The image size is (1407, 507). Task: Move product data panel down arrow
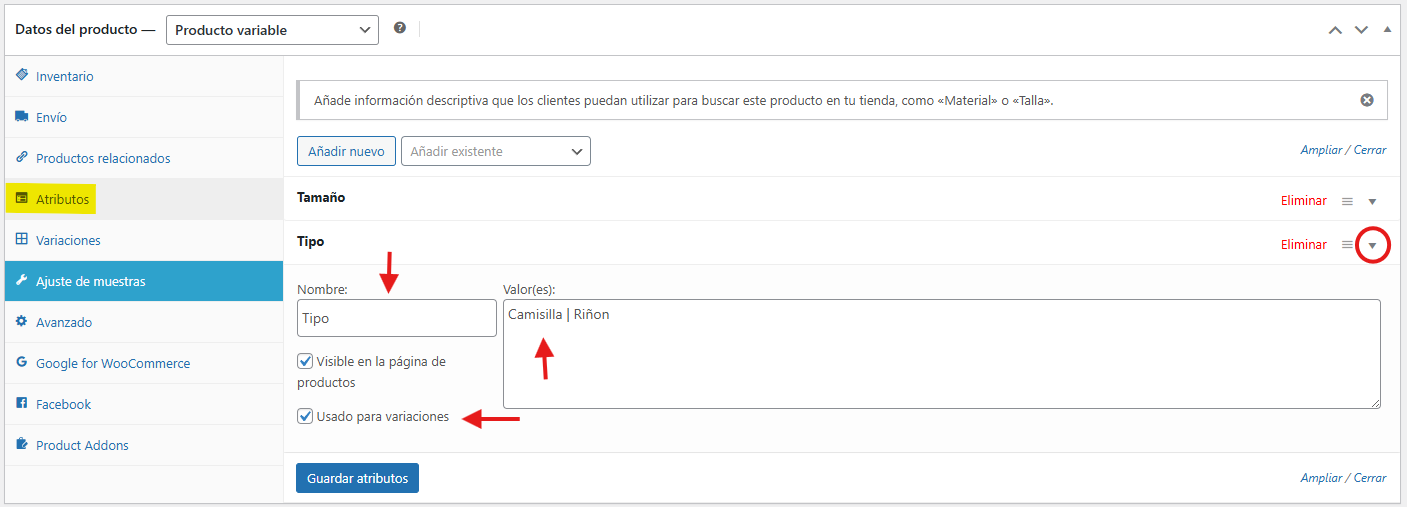1361,30
